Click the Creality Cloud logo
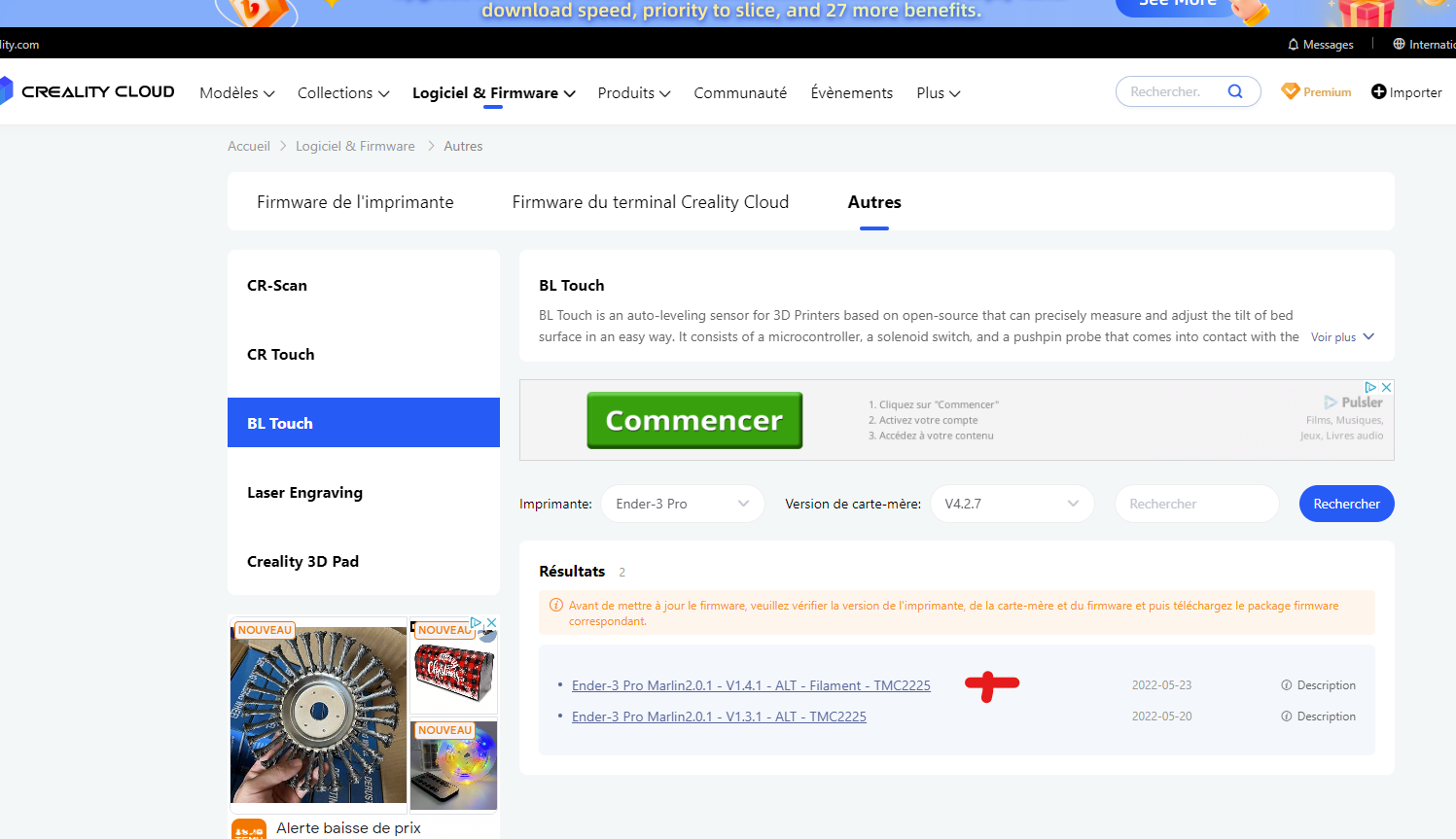The width and height of the screenshot is (1456, 839). coord(88,91)
